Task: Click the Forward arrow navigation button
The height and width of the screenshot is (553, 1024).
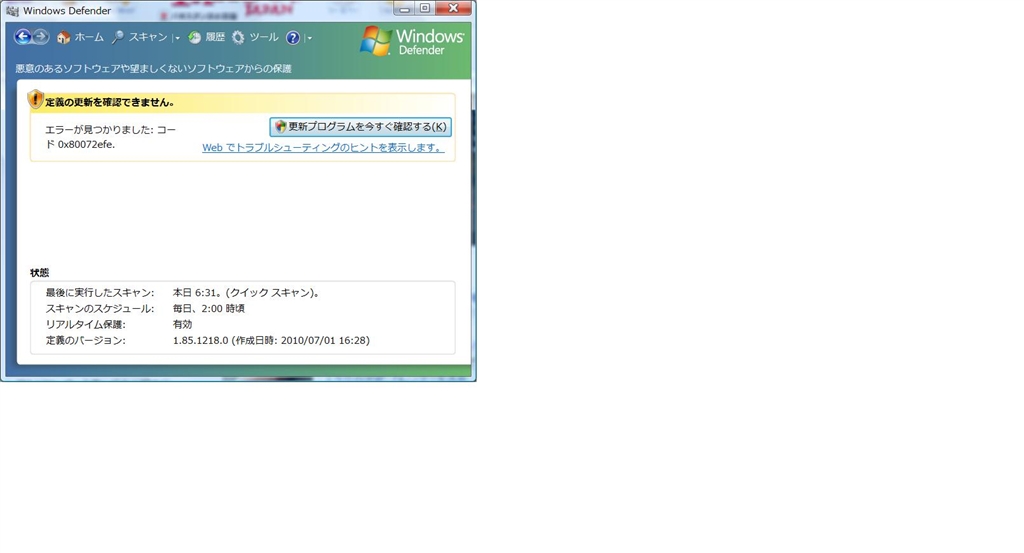Action: pyautogui.click(x=41, y=37)
